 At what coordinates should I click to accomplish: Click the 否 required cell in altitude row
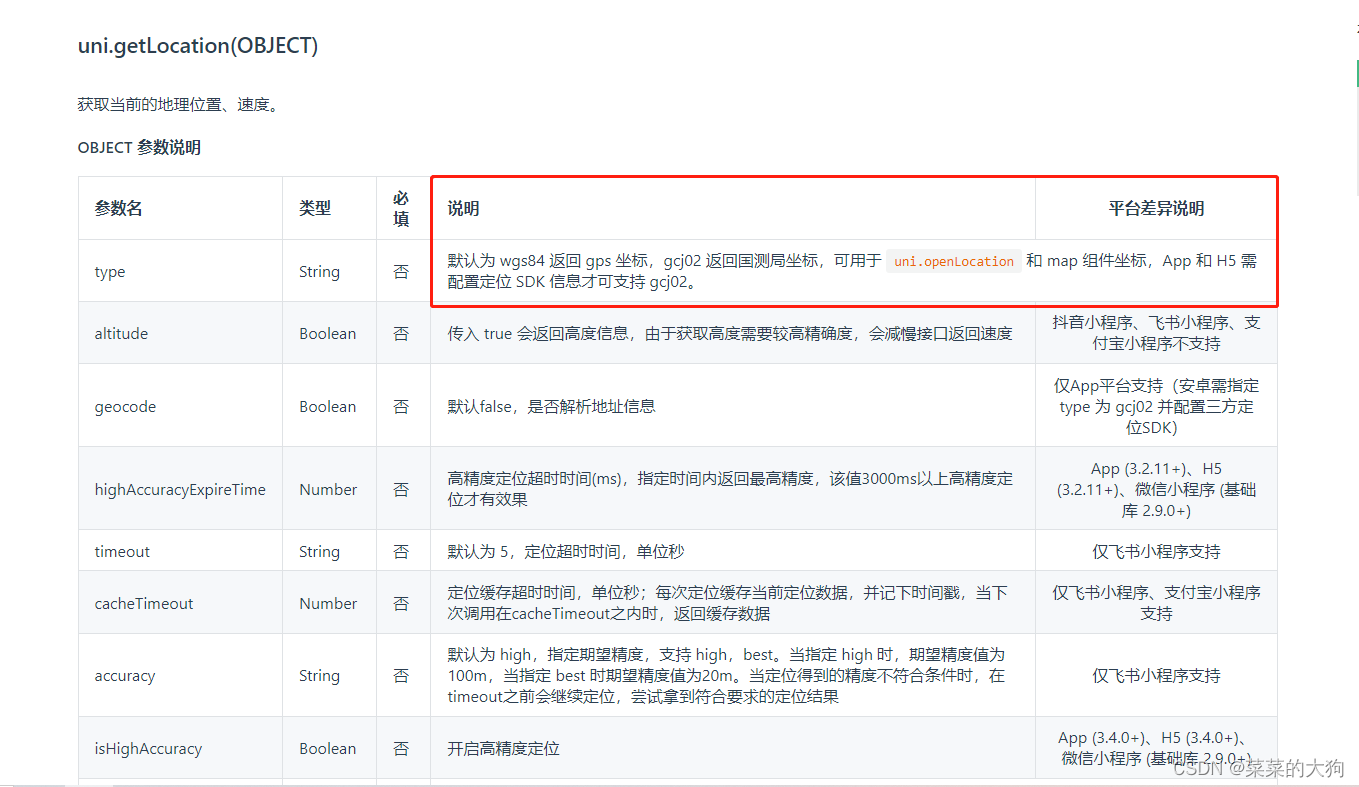pyautogui.click(x=401, y=333)
